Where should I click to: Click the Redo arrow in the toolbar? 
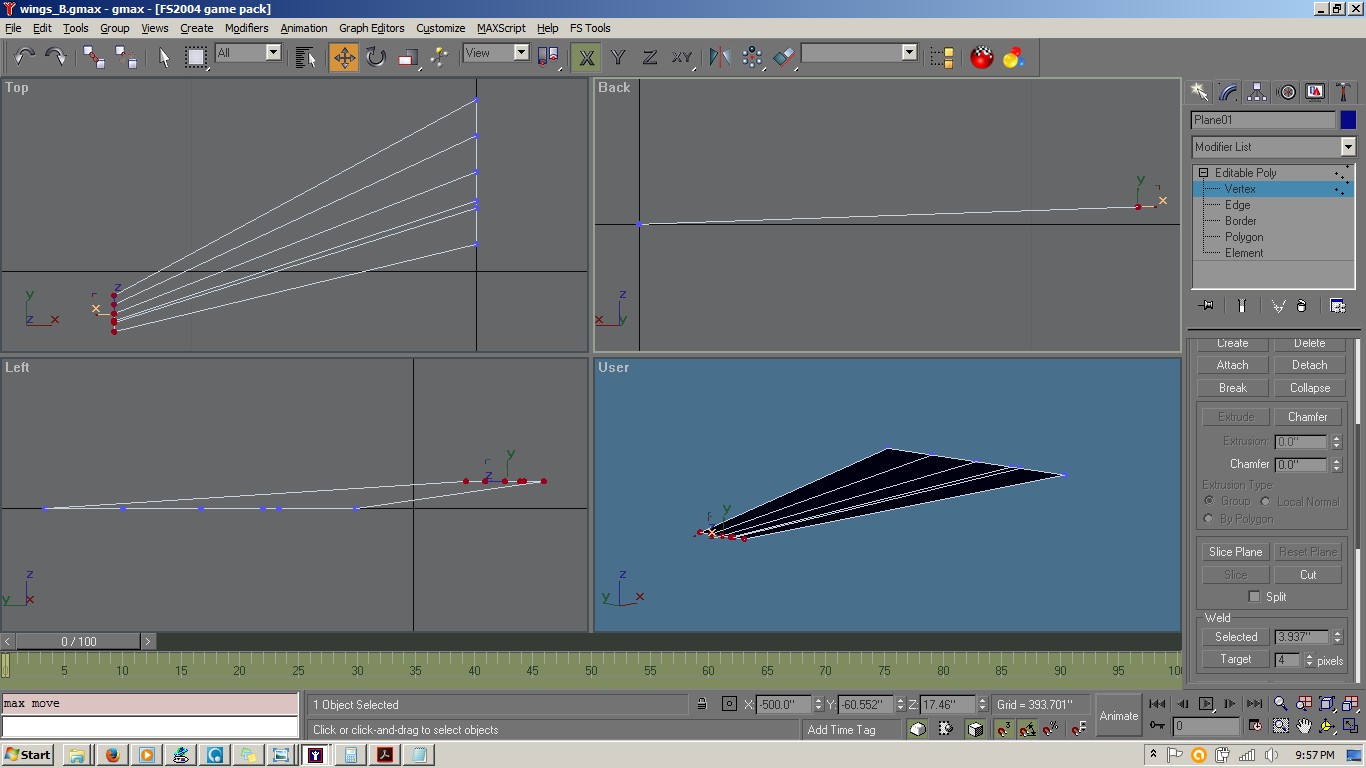[x=56, y=57]
